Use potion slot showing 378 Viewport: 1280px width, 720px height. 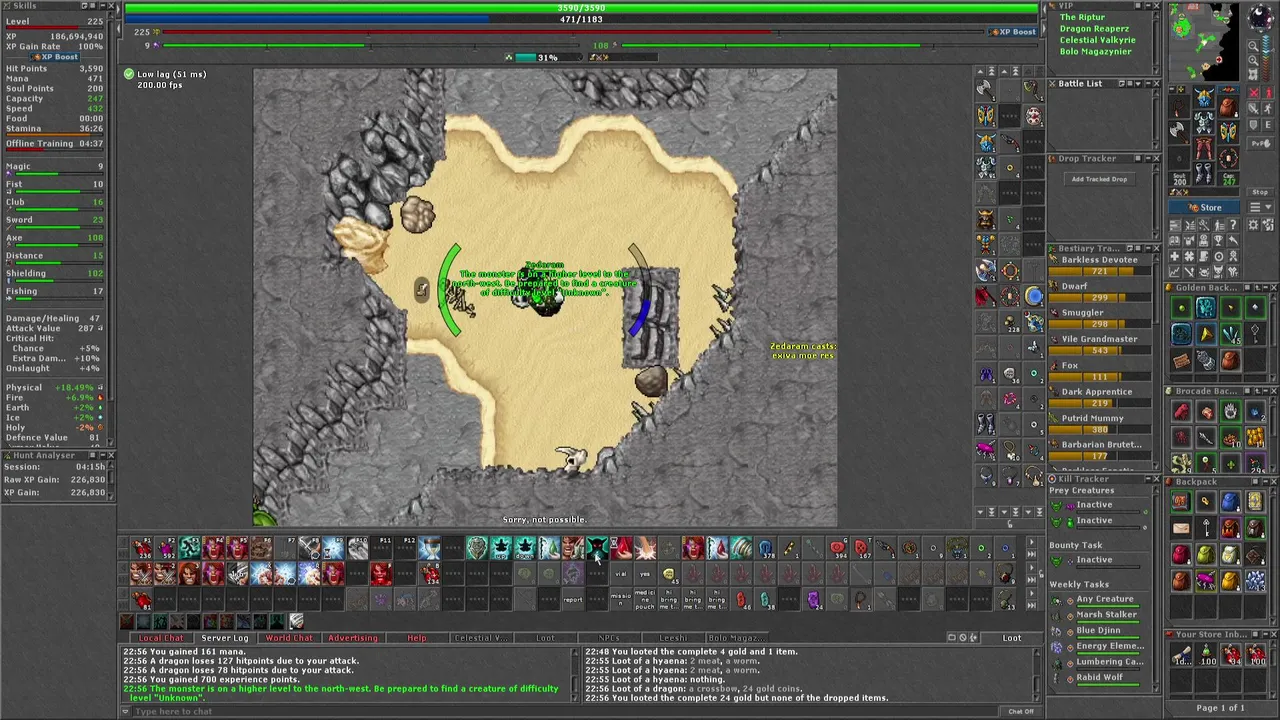(x=766, y=546)
